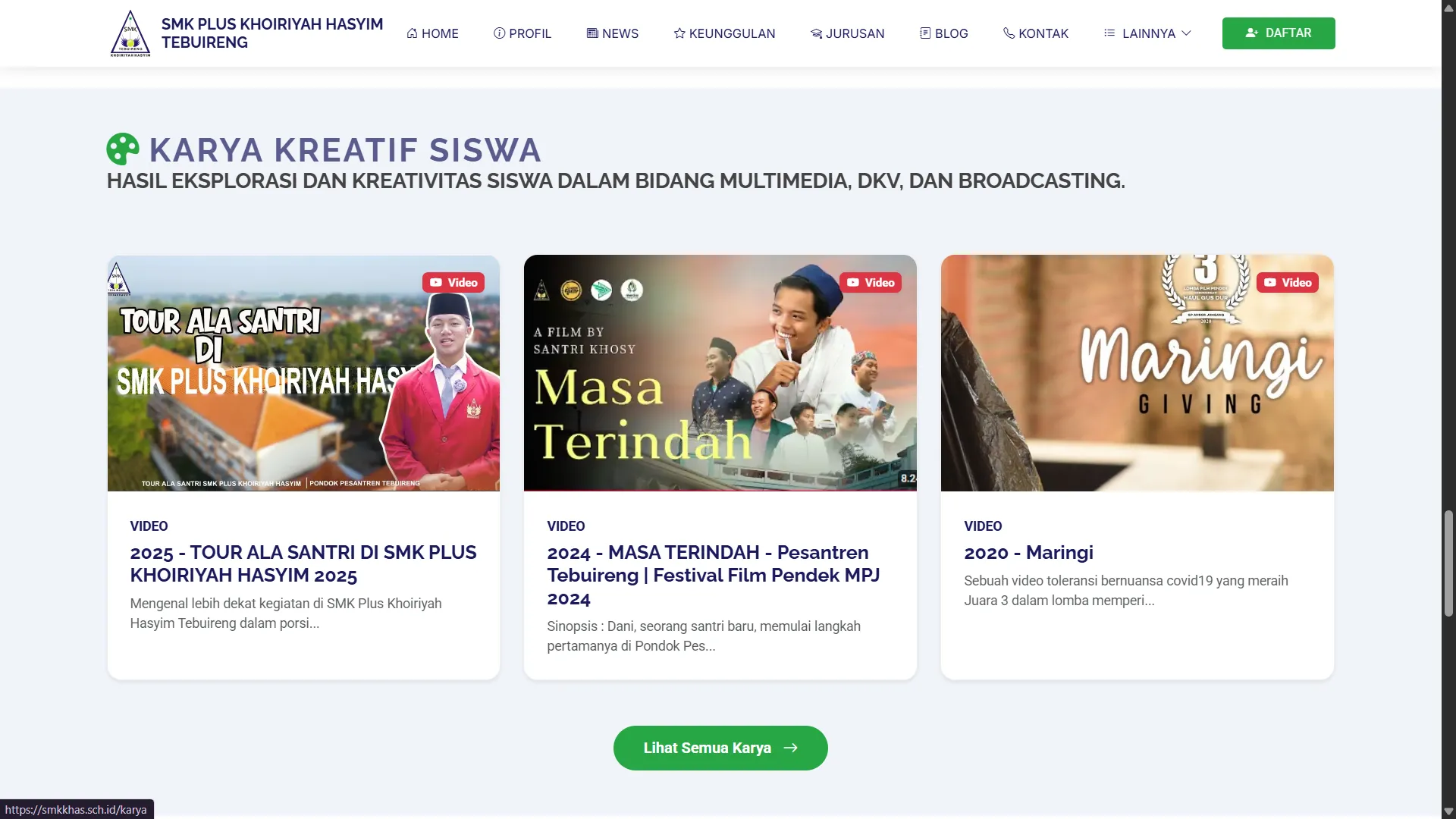Click the palette icon beside Karya Kreatif Siswa
Image resolution: width=1456 pixels, height=819 pixels.
coord(123,149)
